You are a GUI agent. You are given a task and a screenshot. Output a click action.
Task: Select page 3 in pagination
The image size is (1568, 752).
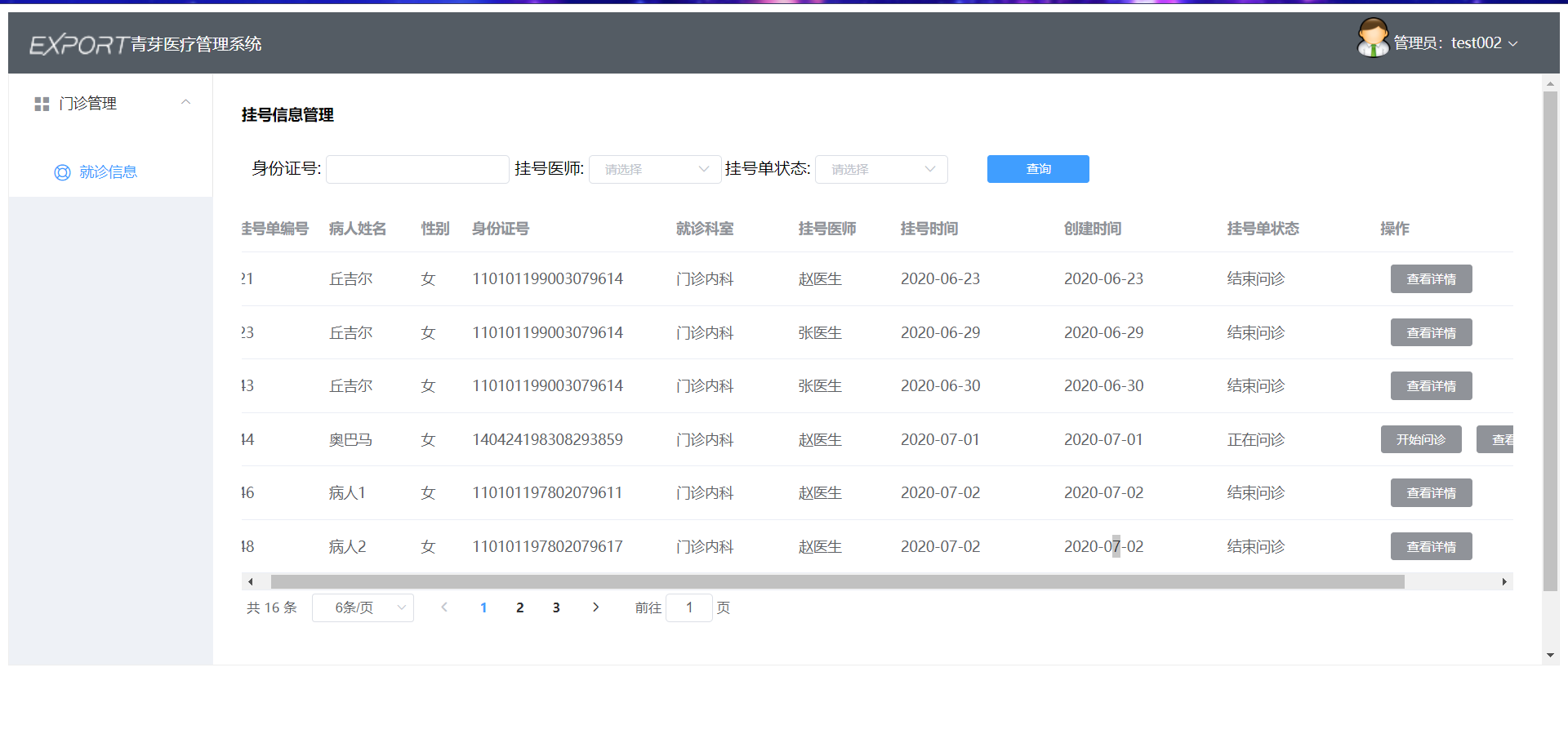click(556, 607)
